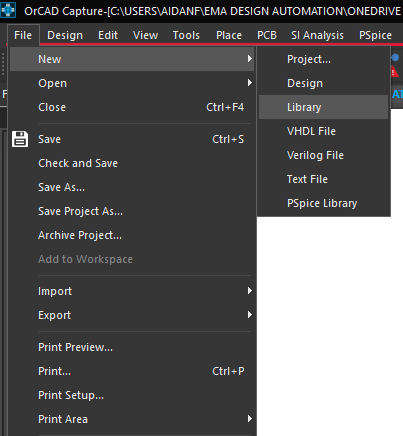Screen dimensions: 403x436
Task: Click the blue dot toolbar icon
Action: tap(395, 57)
